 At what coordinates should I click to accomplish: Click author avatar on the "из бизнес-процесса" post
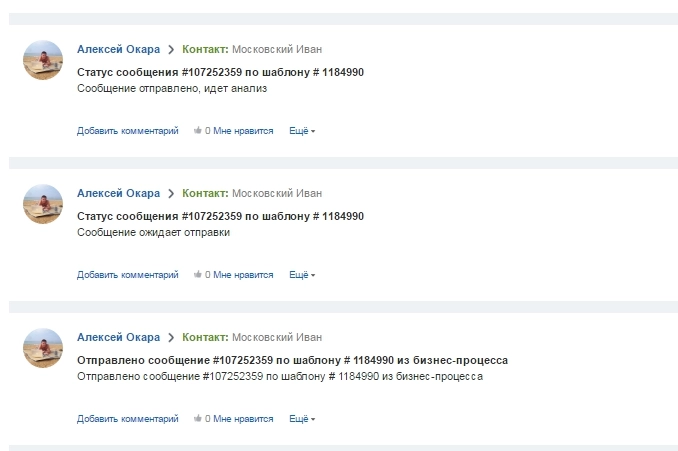(43, 348)
